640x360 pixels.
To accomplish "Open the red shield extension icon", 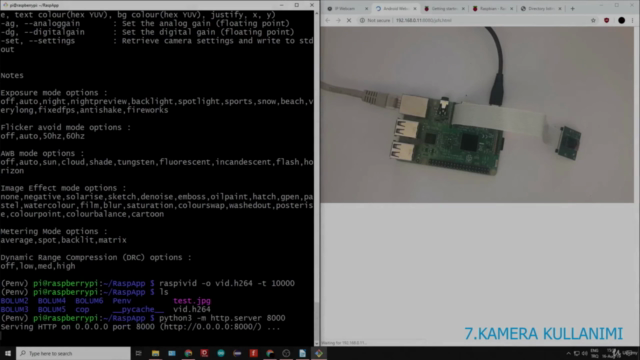I will [607, 20].
